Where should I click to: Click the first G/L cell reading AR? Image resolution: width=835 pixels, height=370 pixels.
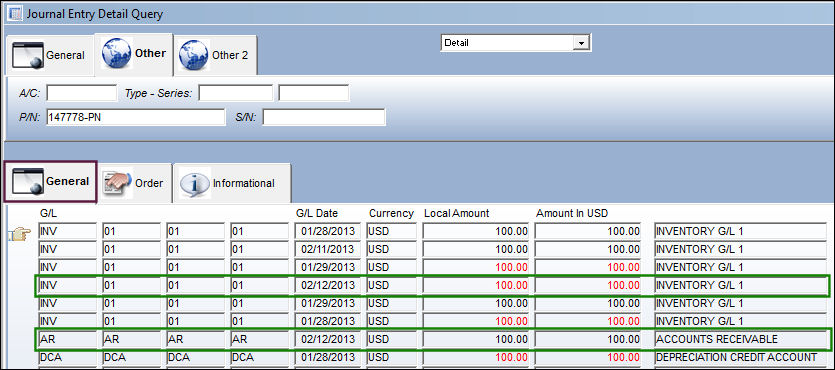tap(68, 340)
